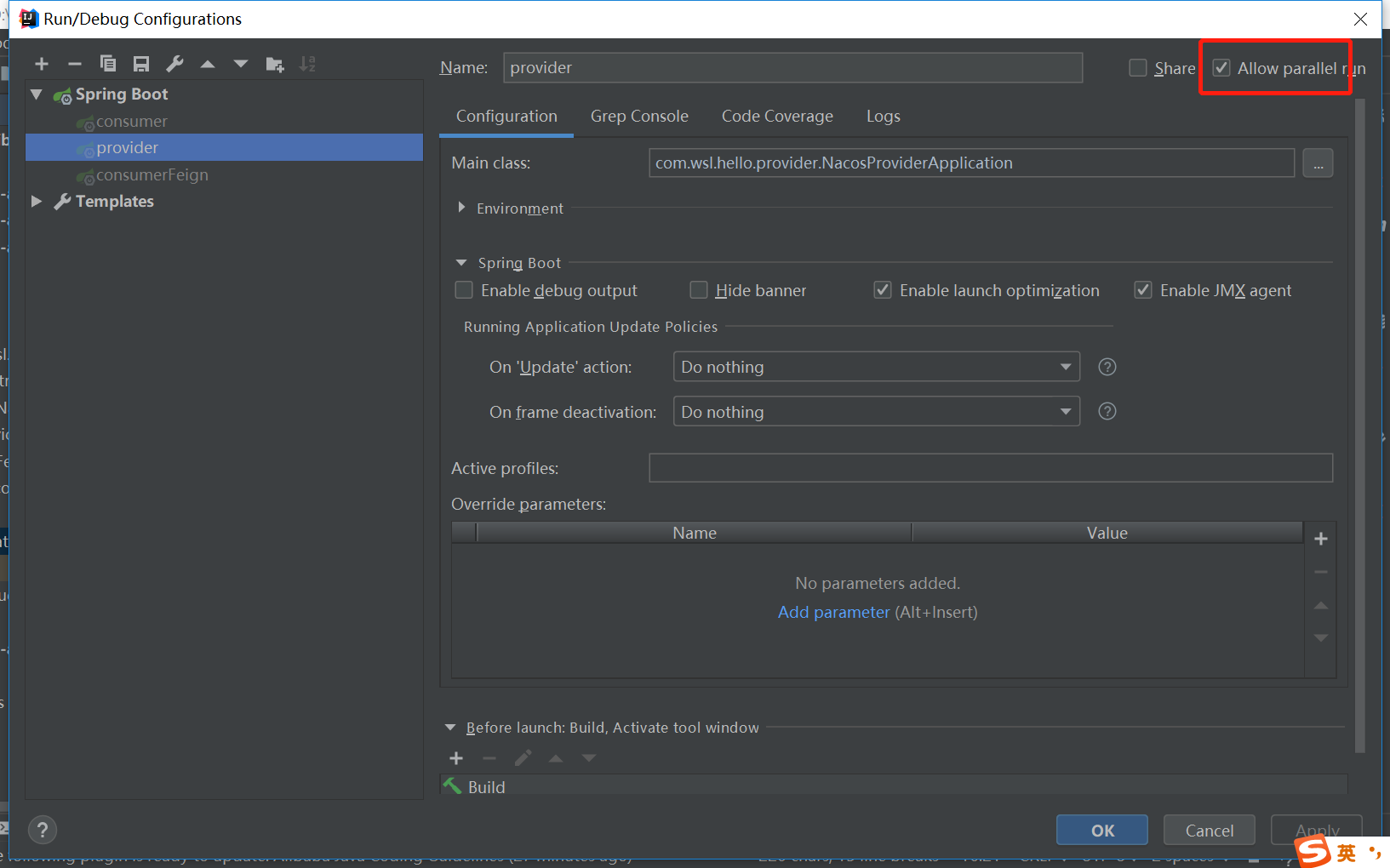Open the Code Coverage tab
This screenshot has width=1390, height=868.
pos(777,117)
